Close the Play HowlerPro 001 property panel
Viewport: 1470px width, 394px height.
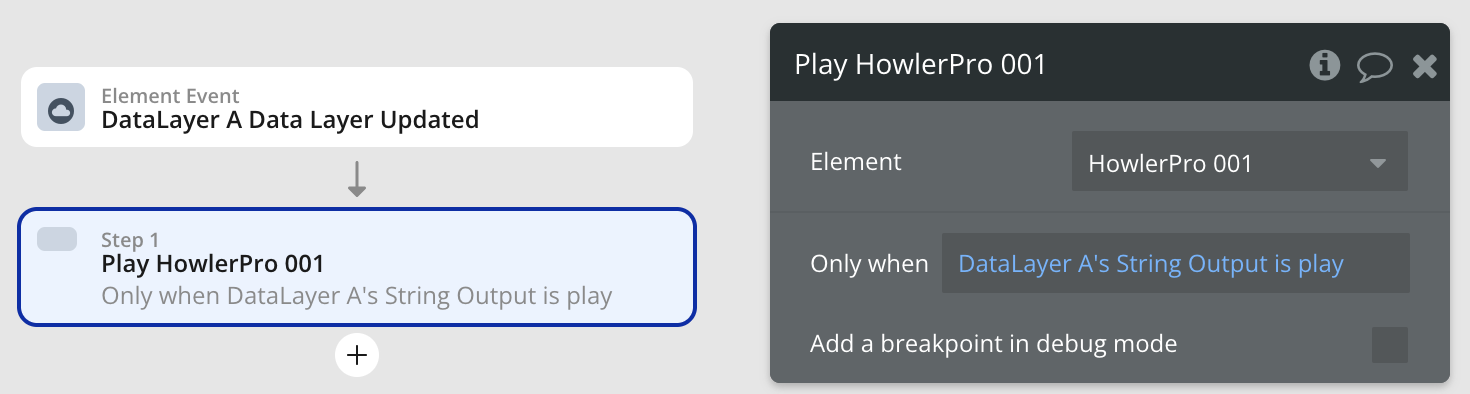pyautogui.click(x=1424, y=67)
